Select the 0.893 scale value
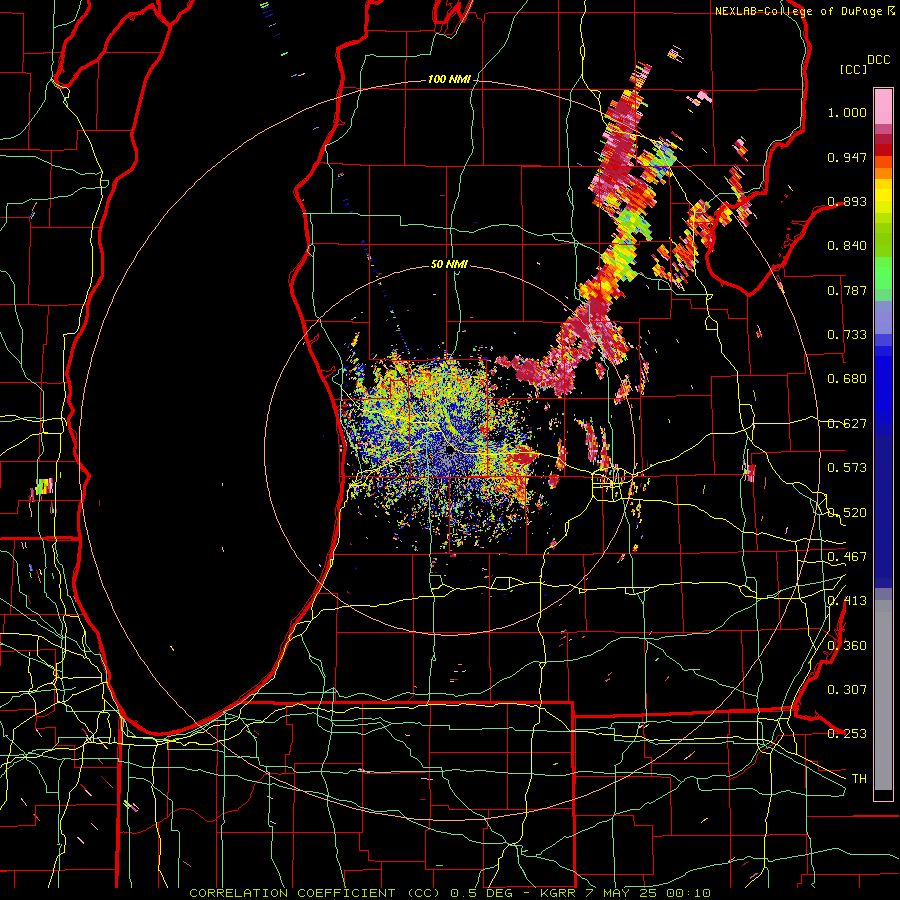The image size is (900, 900). tap(847, 201)
